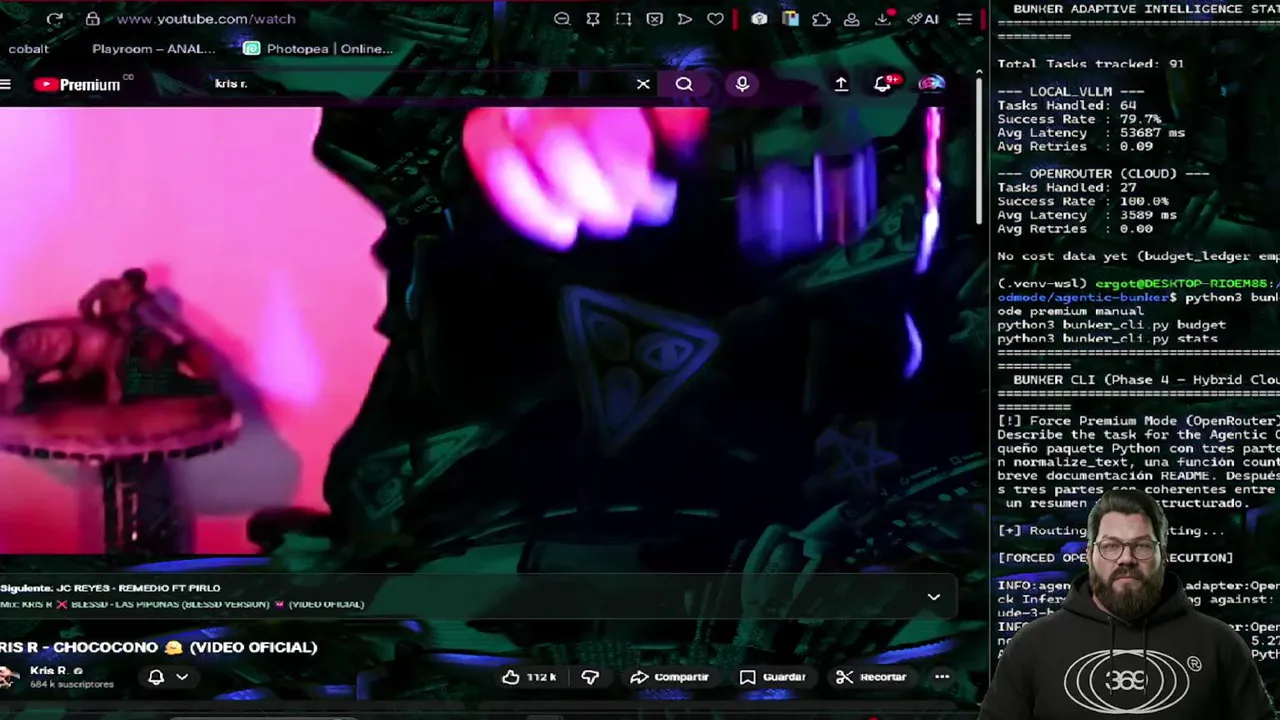Click the play arrow icon in browser toolbar
Image resolution: width=1280 pixels, height=720 pixels.
pos(685,19)
